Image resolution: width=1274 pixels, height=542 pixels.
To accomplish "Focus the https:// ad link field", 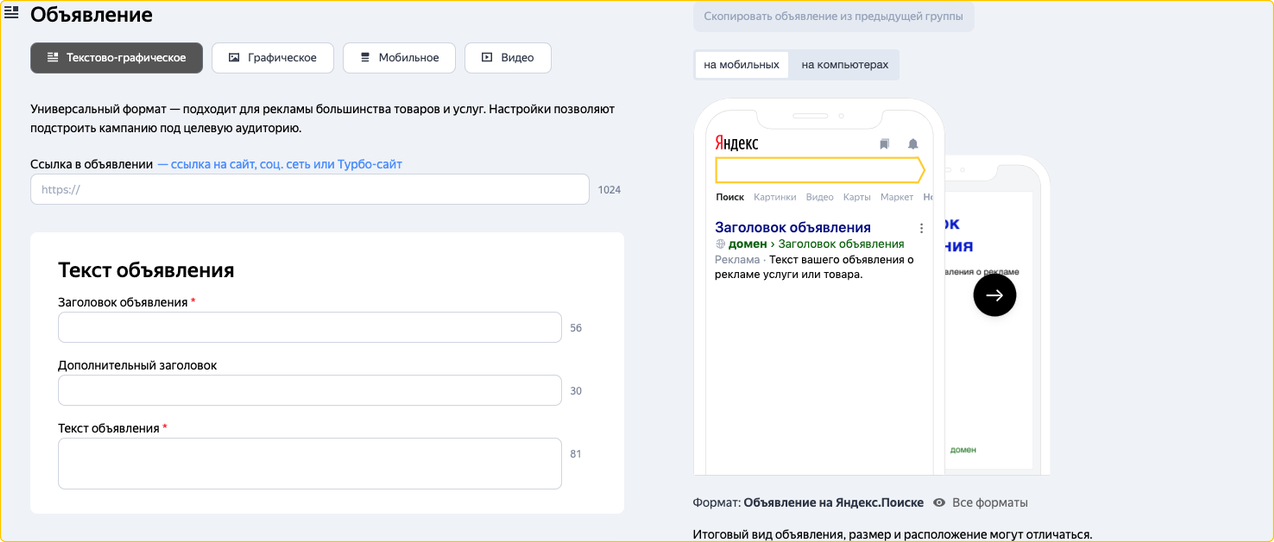I will coord(309,189).
